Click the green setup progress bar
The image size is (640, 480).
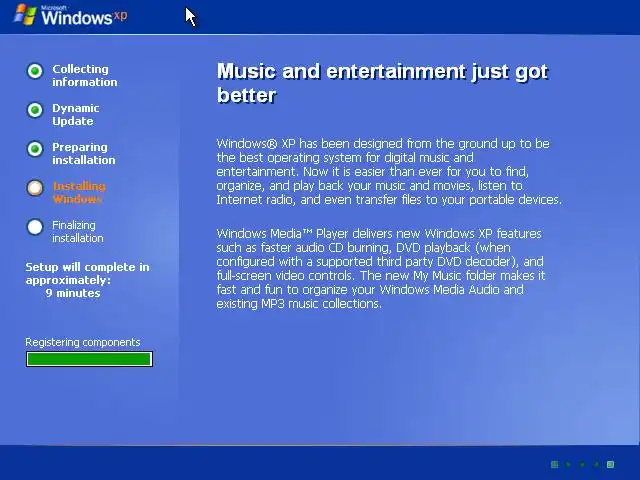click(89, 359)
